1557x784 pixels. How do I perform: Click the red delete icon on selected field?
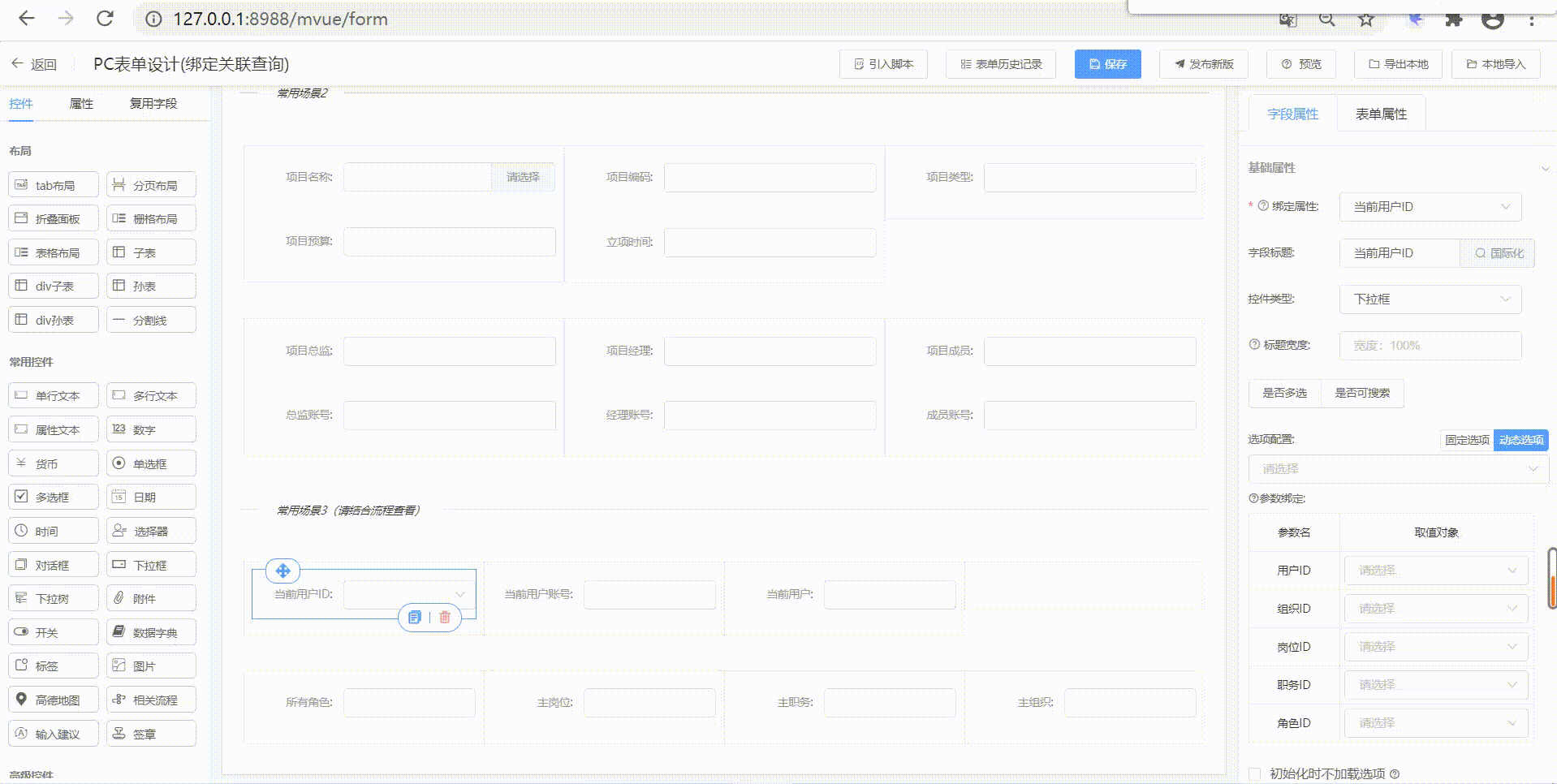pos(445,618)
